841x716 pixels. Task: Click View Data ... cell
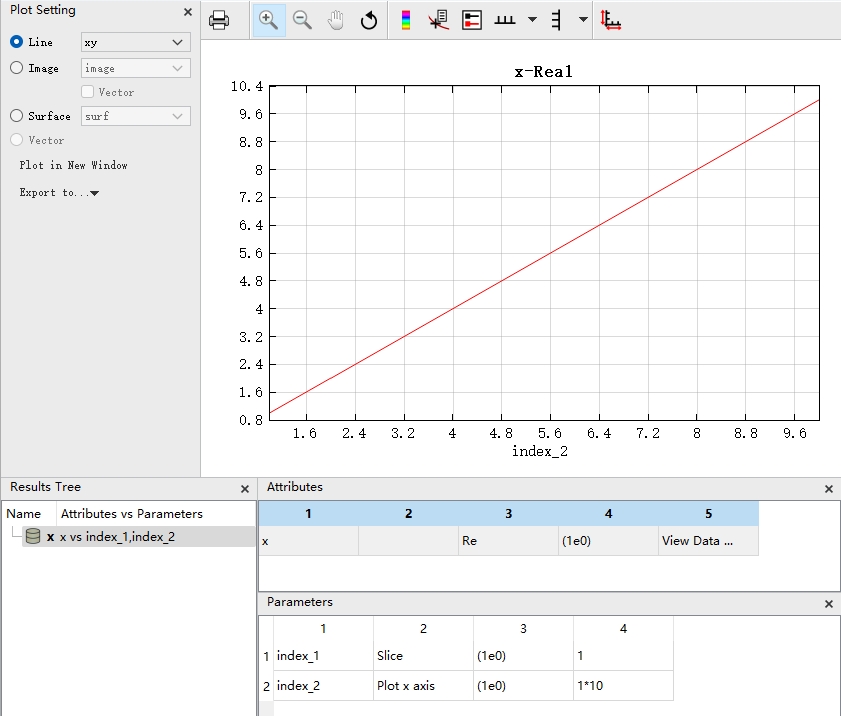708,541
